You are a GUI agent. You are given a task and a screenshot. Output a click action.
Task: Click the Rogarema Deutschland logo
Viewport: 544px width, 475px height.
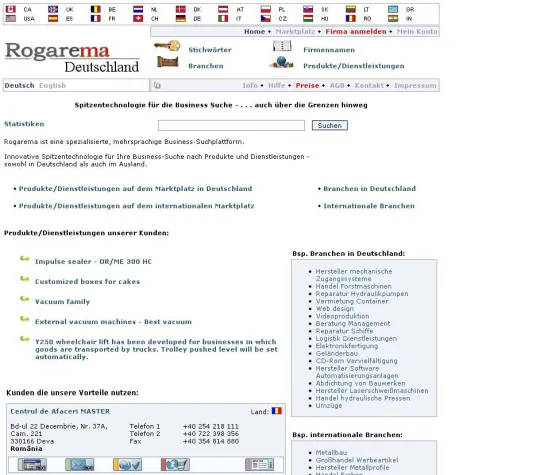[72, 57]
